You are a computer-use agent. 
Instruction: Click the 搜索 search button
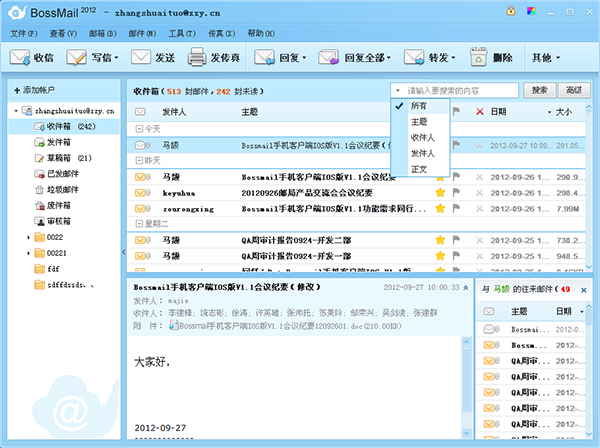(x=540, y=90)
